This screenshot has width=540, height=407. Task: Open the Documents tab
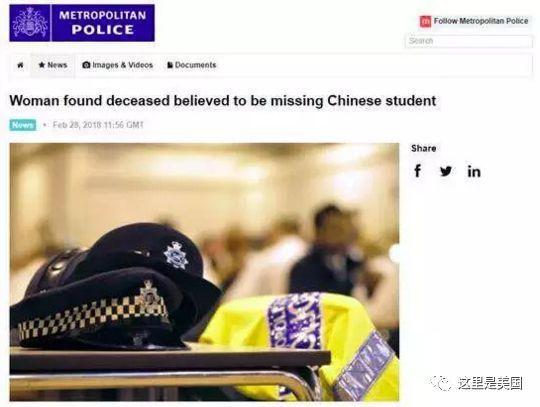(191, 65)
